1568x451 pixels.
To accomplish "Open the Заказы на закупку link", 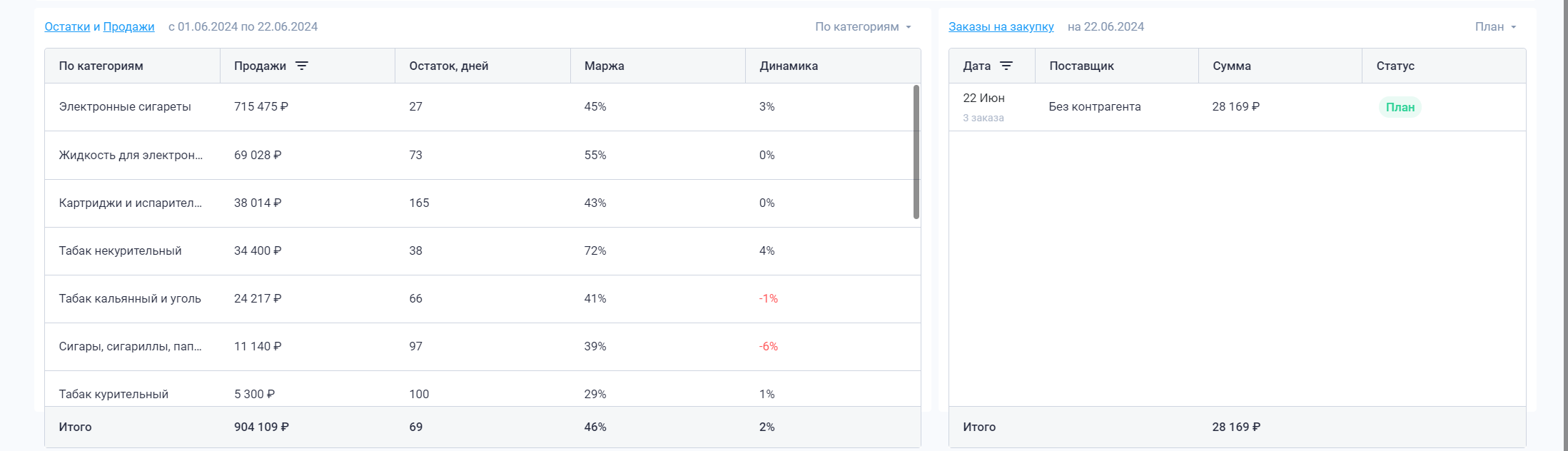I will point(1001,27).
